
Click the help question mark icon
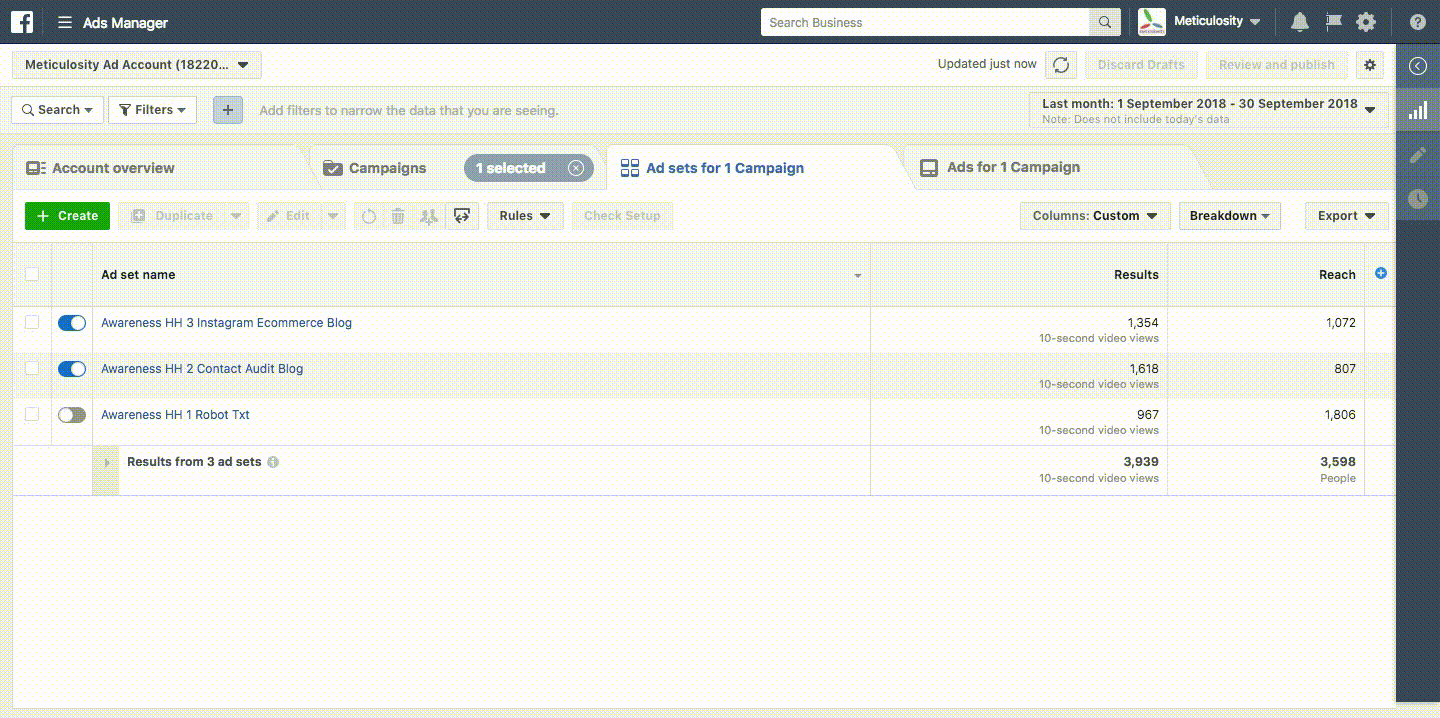point(1417,22)
